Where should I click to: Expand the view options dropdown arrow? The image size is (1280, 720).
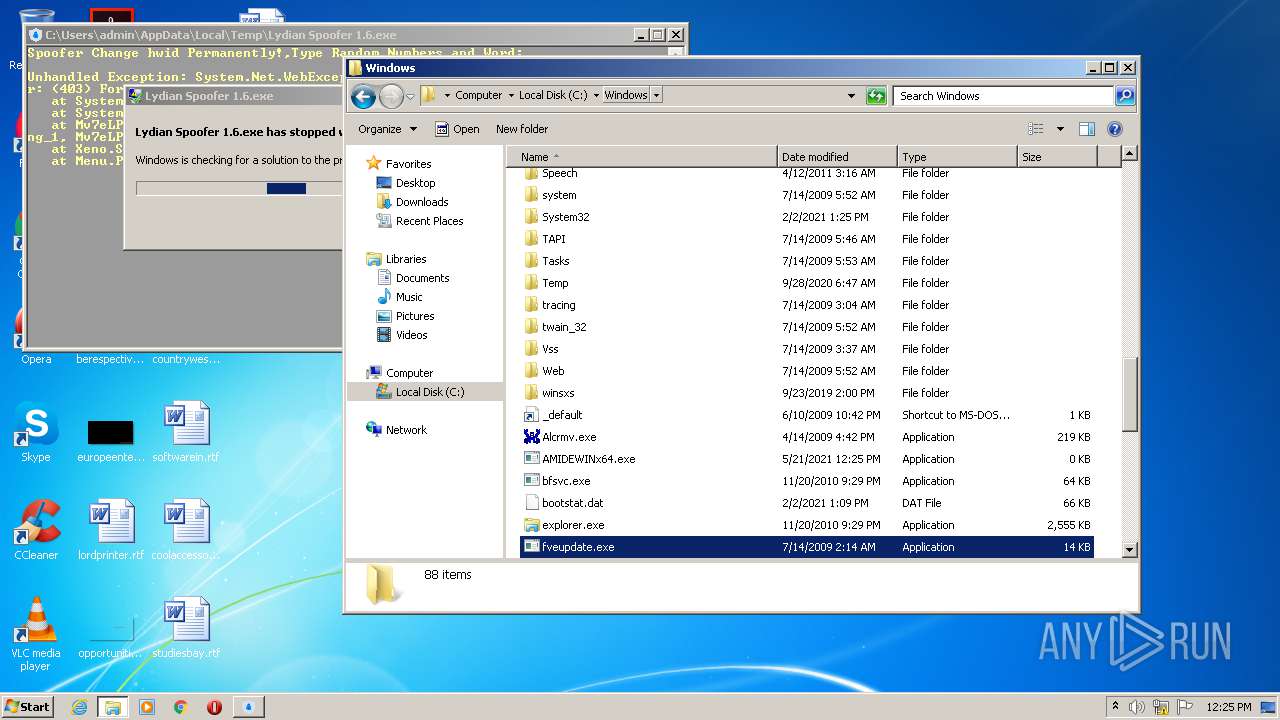[x=1060, y=129]
